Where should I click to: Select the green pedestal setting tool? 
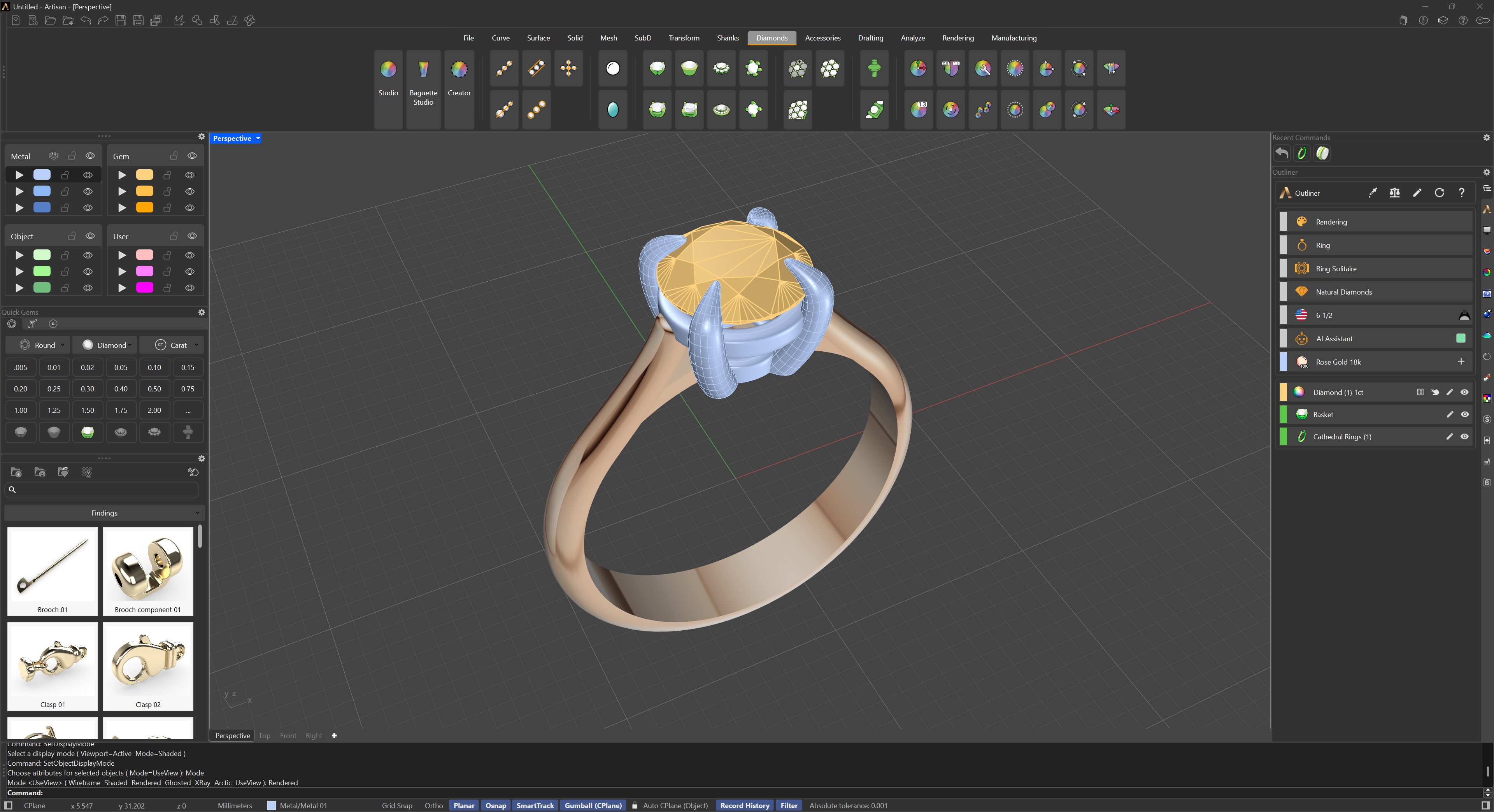(x=874, y=68)
